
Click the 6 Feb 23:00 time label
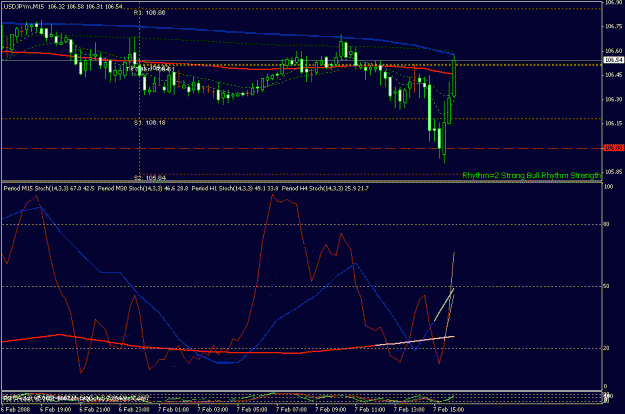(134, 410)
